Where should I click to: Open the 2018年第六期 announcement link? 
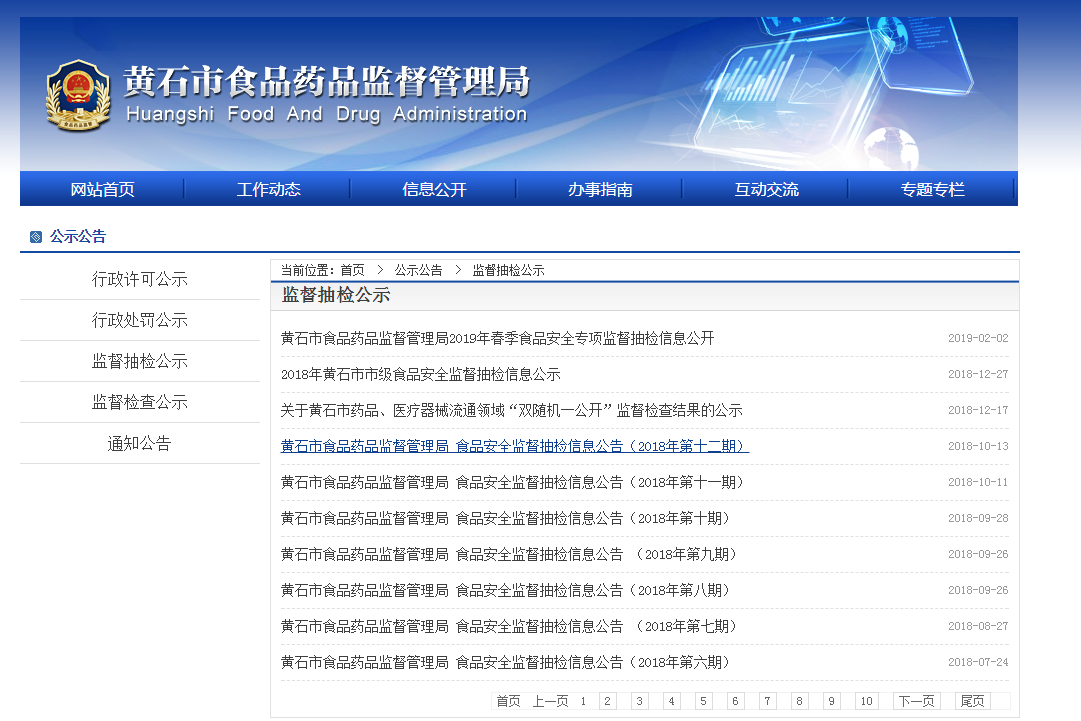(507, 662)
